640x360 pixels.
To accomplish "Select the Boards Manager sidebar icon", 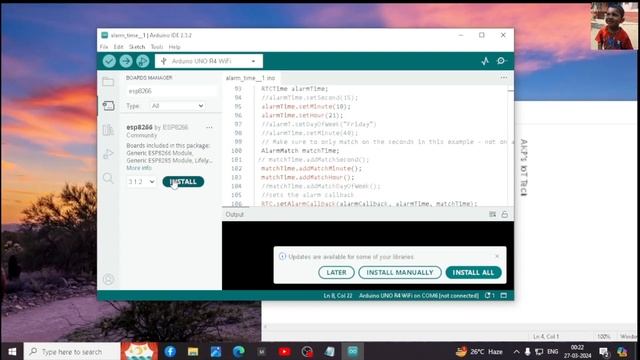I will point(108,106).
